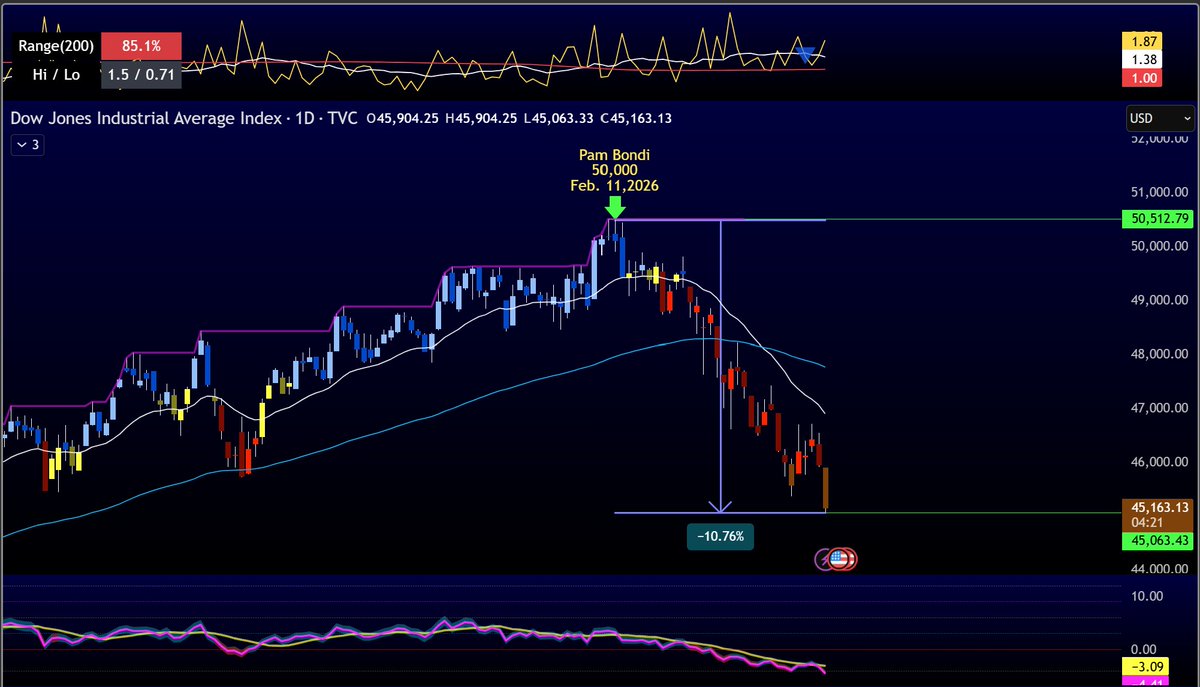Screen dimensions: 1200x687
Task: Click the 45,063.43 green price label
Action: pyautogui.click(x=1157, y=541)
